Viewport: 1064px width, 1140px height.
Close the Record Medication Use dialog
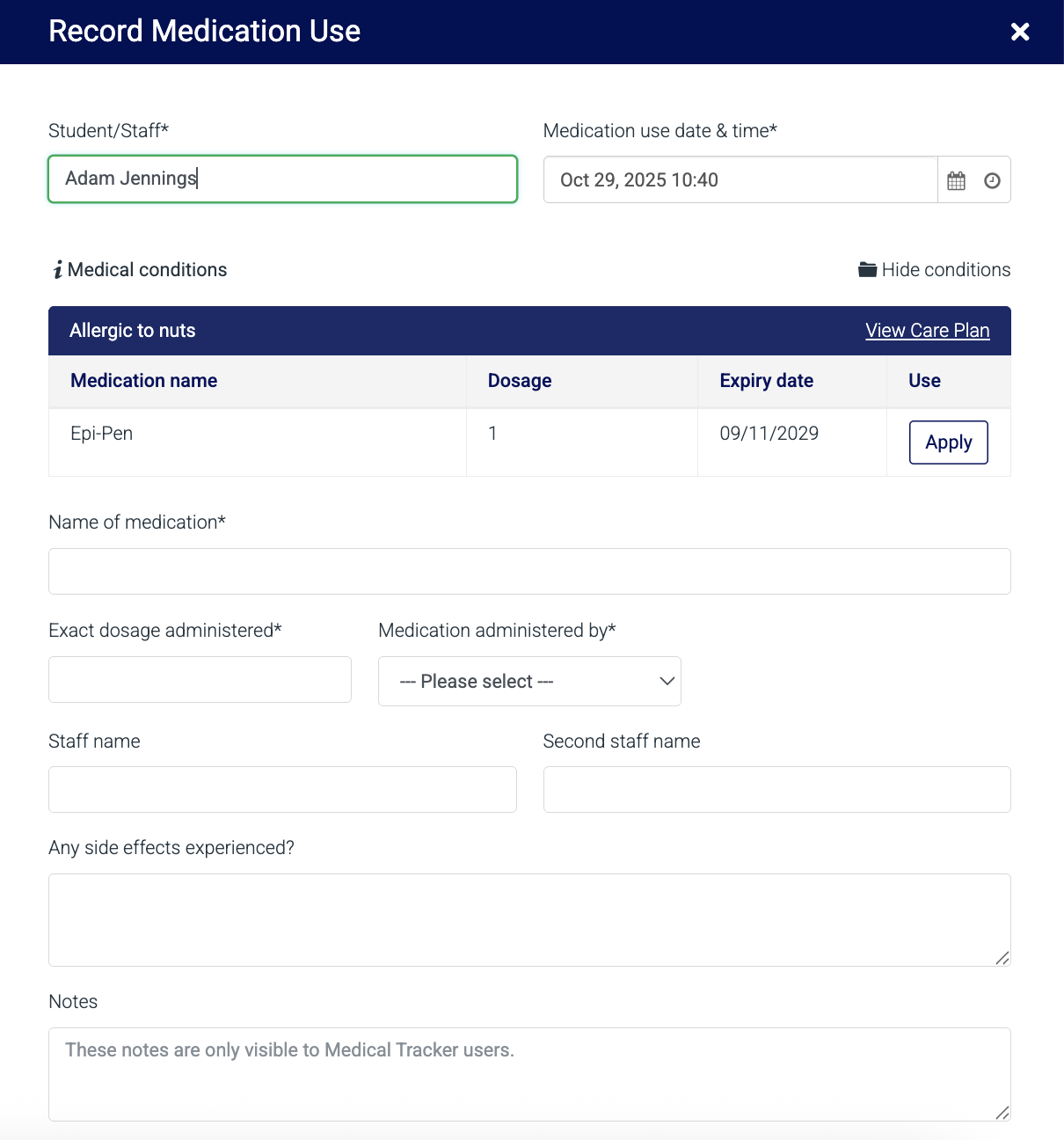point(1020,32)
